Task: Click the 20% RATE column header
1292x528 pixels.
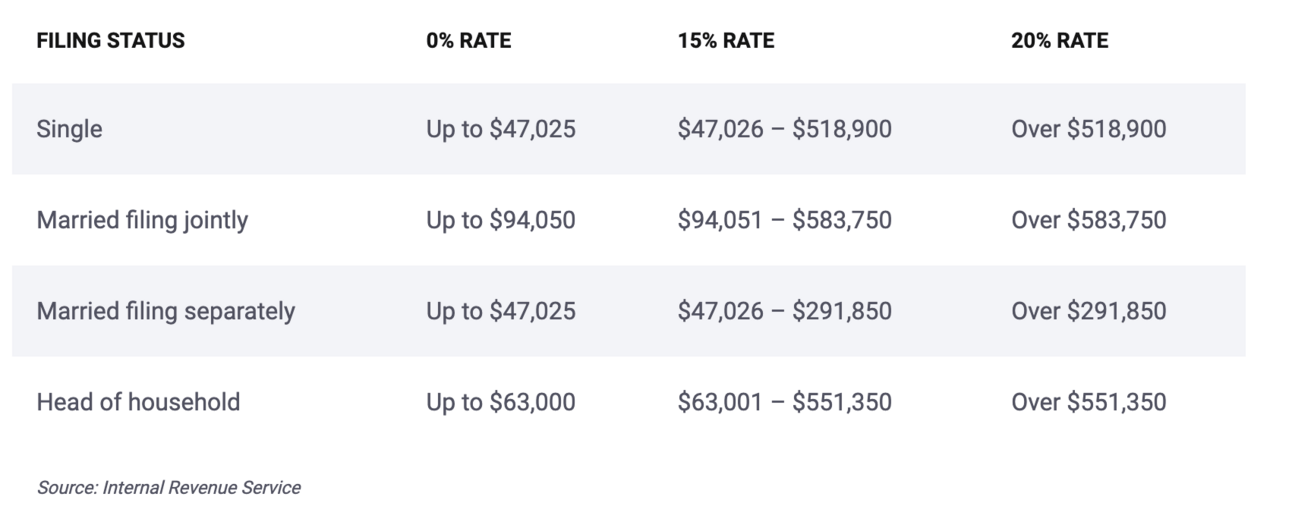Action: [1060, 41]
